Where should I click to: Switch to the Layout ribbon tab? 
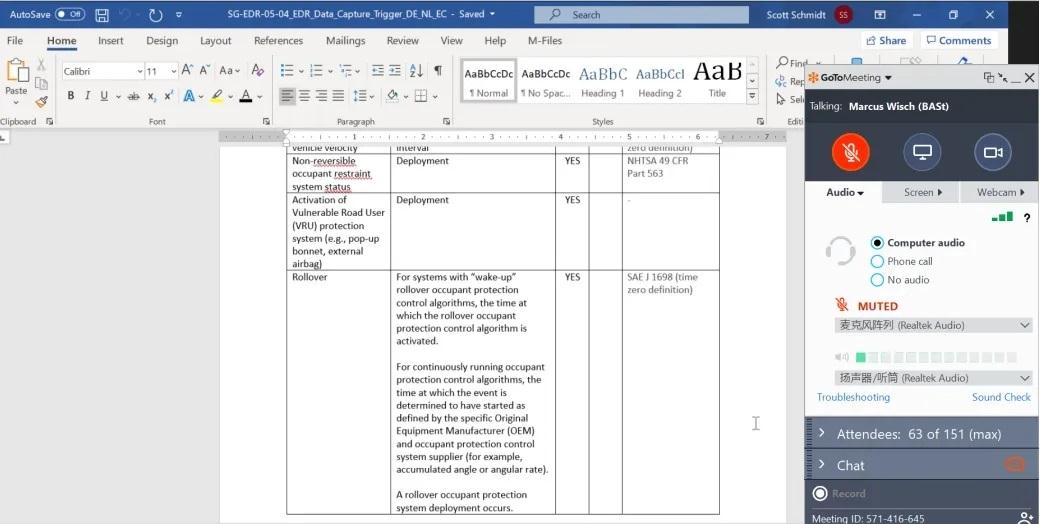(x=215, y=41)
